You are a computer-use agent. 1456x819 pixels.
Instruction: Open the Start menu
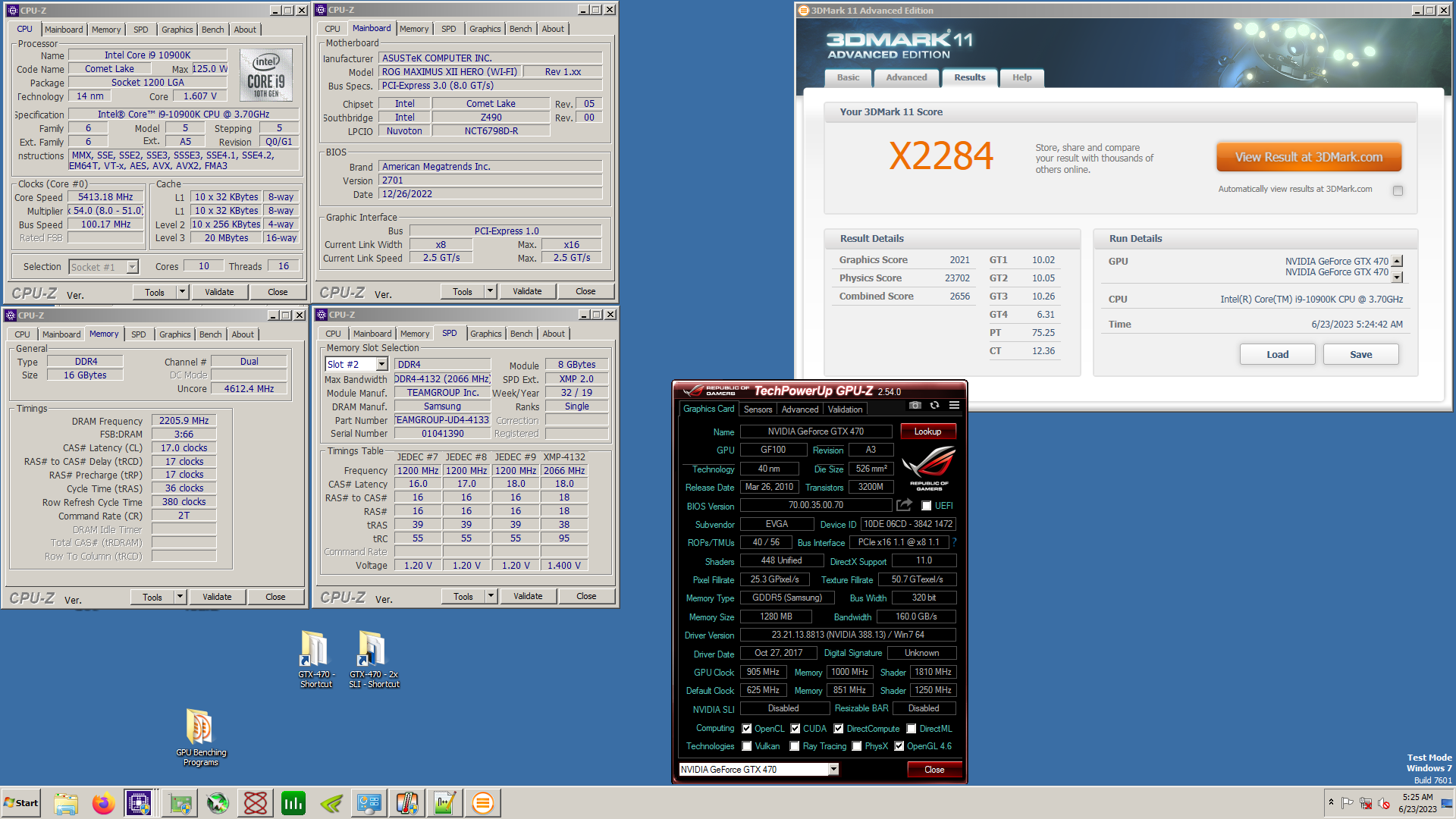pos(21,803)
